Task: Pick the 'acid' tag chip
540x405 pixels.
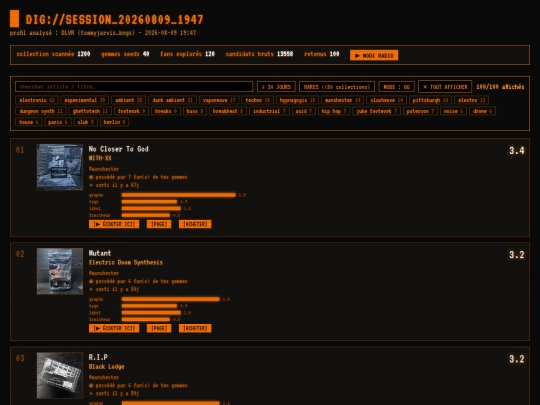Action: pyautogui.click(x=303, y=111)
